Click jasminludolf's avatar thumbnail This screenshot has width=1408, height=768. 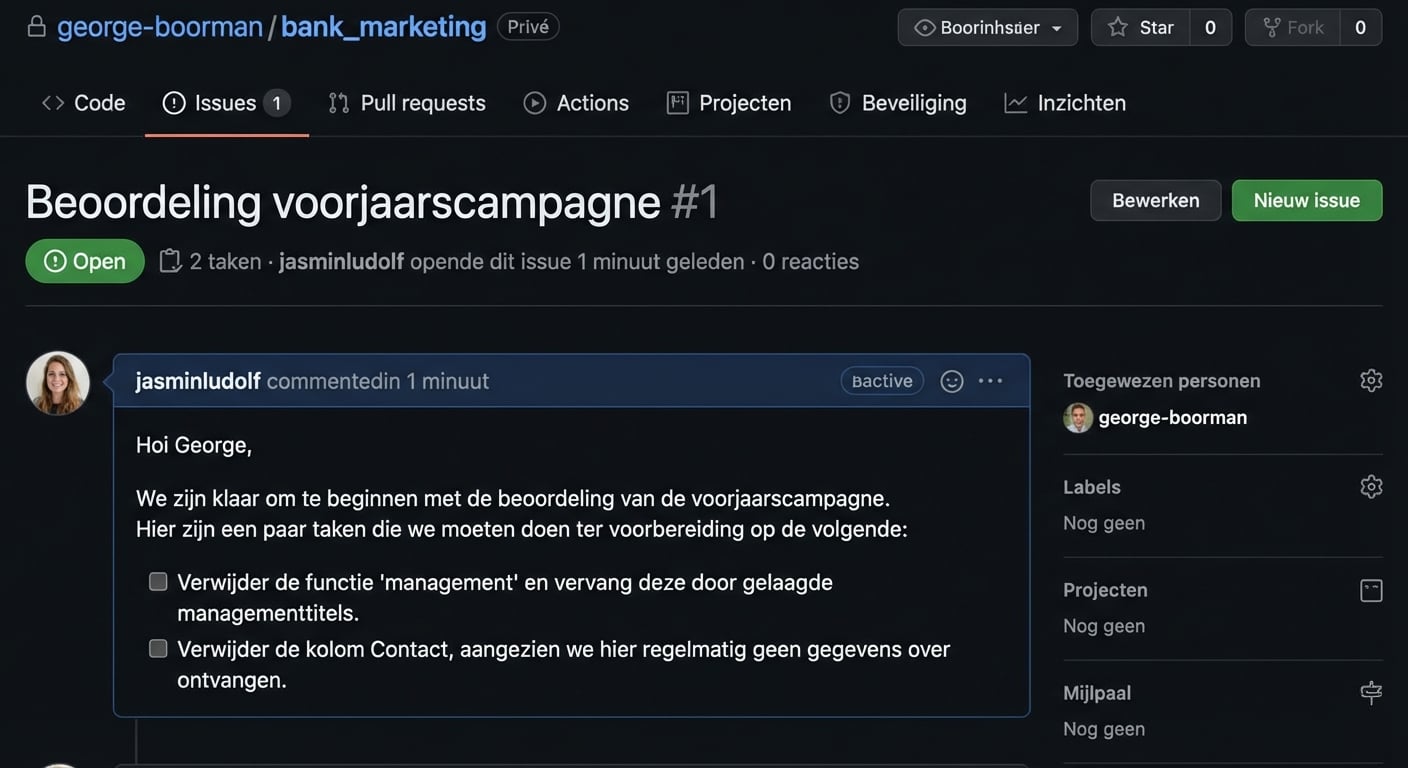click(57, 382)
